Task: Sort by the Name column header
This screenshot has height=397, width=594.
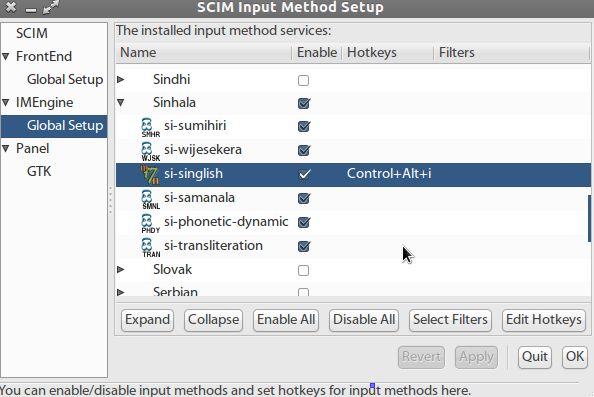Action: (204, 53)
